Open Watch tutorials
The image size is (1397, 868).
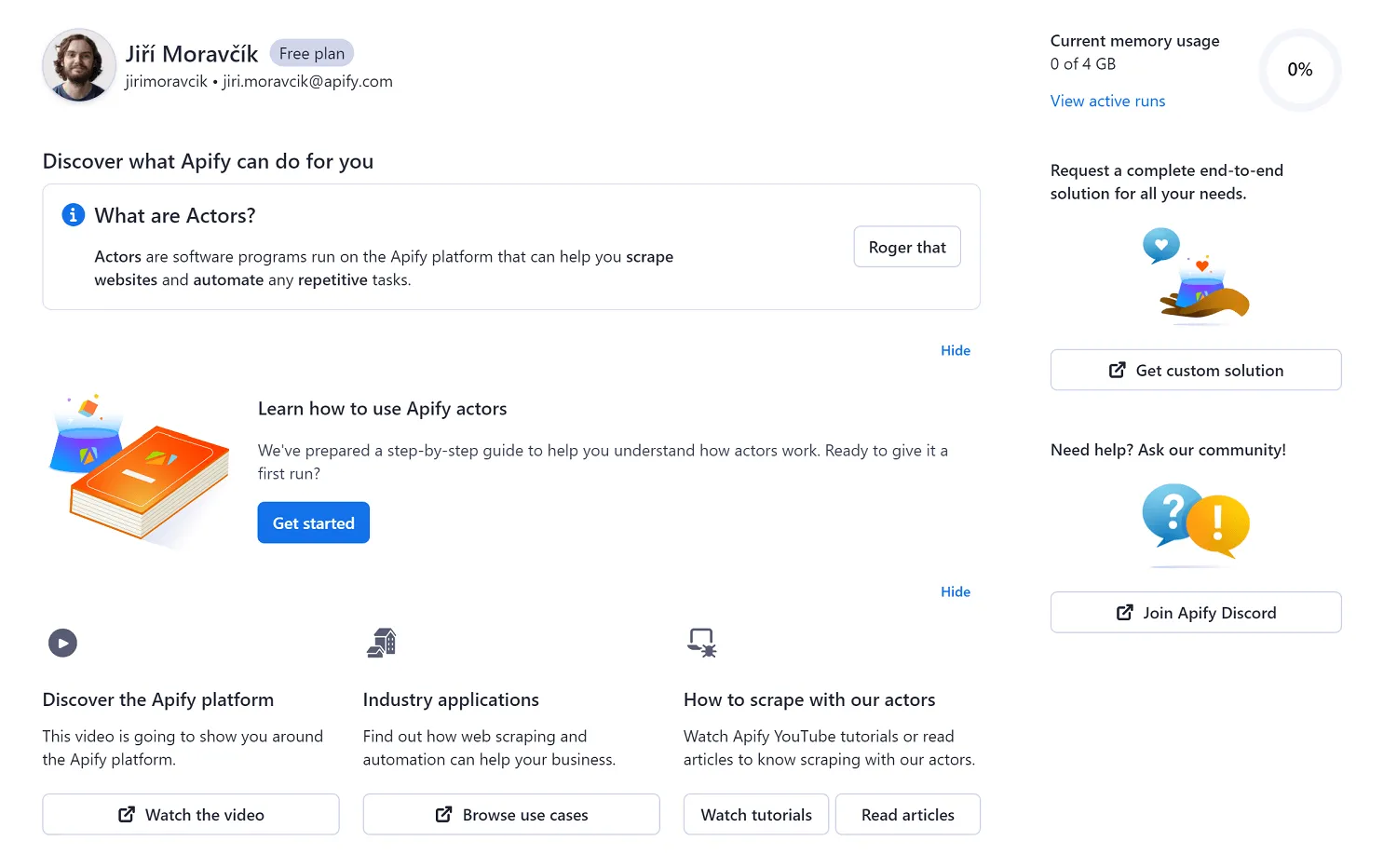pyautogui.click(x=756, y=814)
